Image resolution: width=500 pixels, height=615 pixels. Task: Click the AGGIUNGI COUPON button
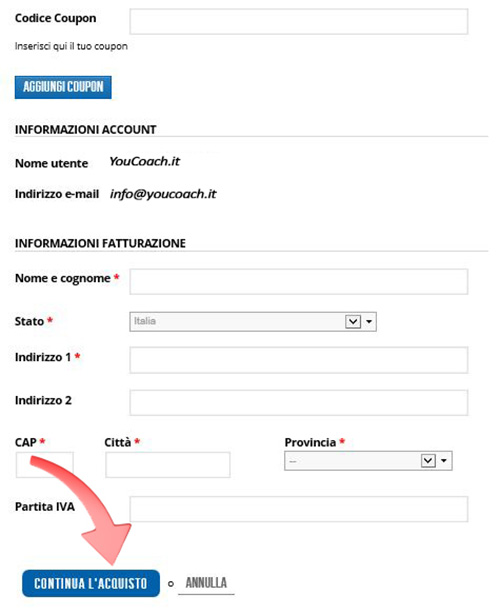[63, 87]
